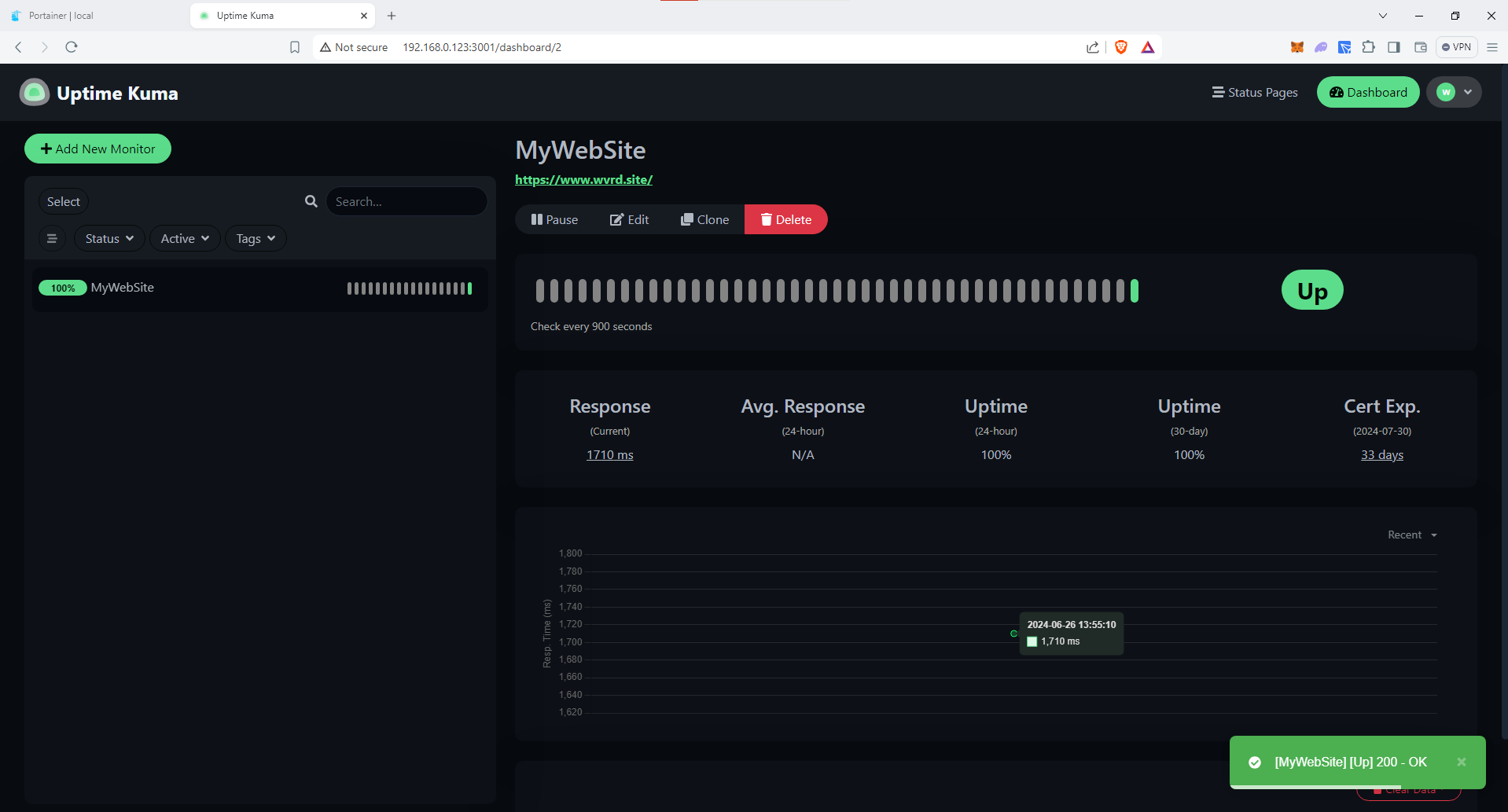Viewport: 1508px width, 812px height.
Task: Delete the MyWebSite monitor
Action: pyautogui.click(x=786, y=219)
